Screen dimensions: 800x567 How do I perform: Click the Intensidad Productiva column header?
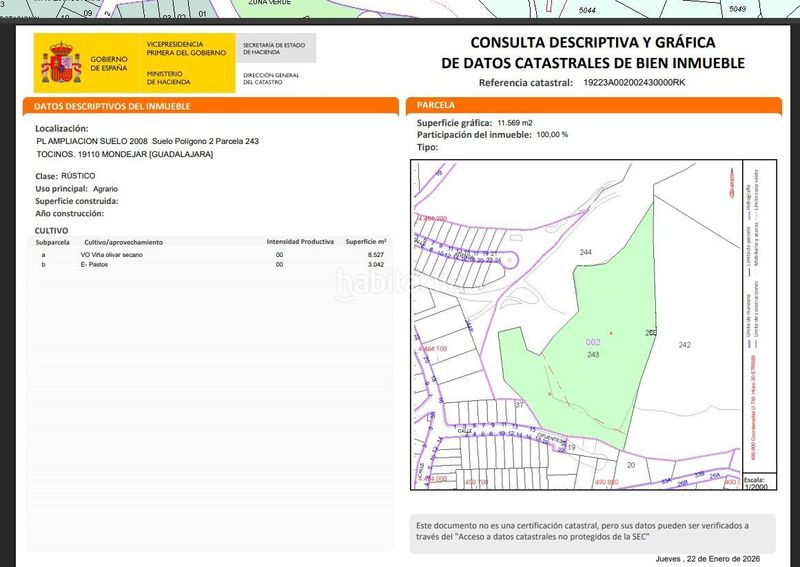point(300,242)
